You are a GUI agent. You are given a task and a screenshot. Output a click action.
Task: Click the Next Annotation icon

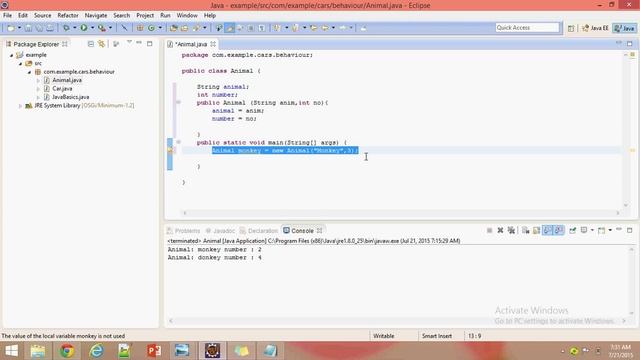pos(277,28)
